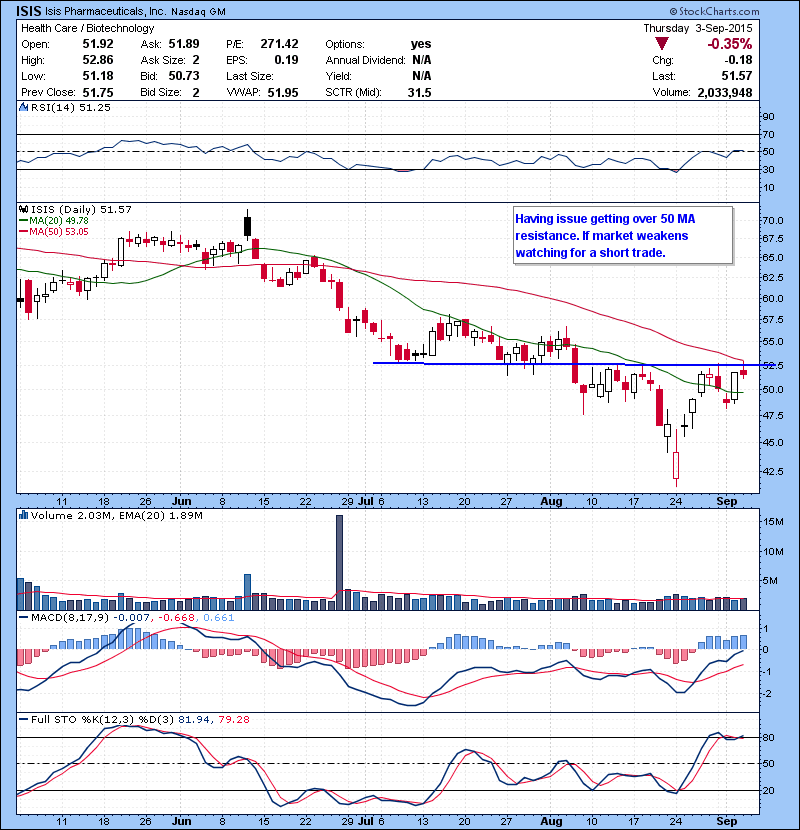Click the stochastic %D value 79.28
The height and width of the screenshot is (830, 800).
[233, 719]
